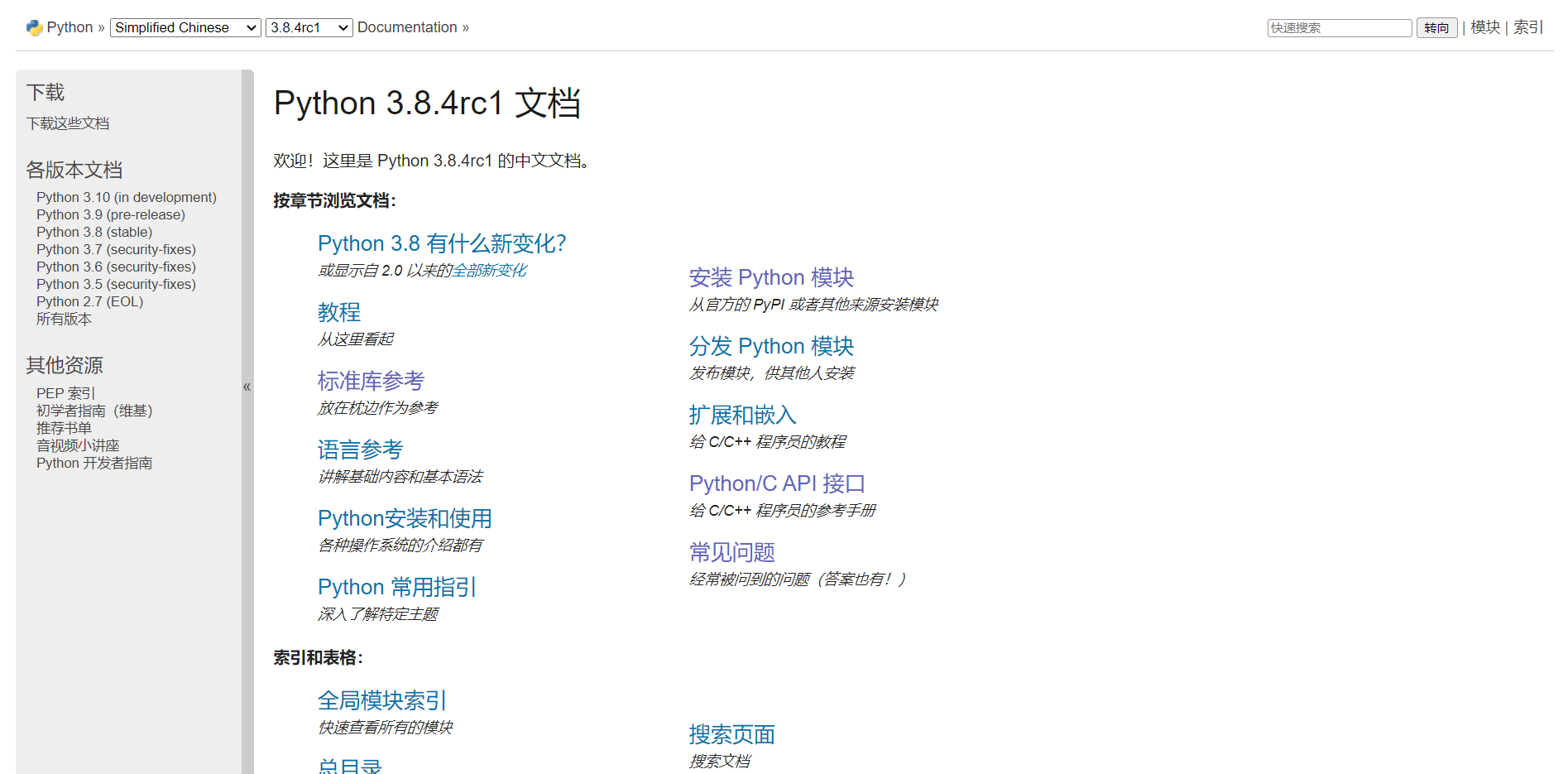Focus the 快速搜索 search field
This screenshot has width=1568, height=774.
(1340, 27)
